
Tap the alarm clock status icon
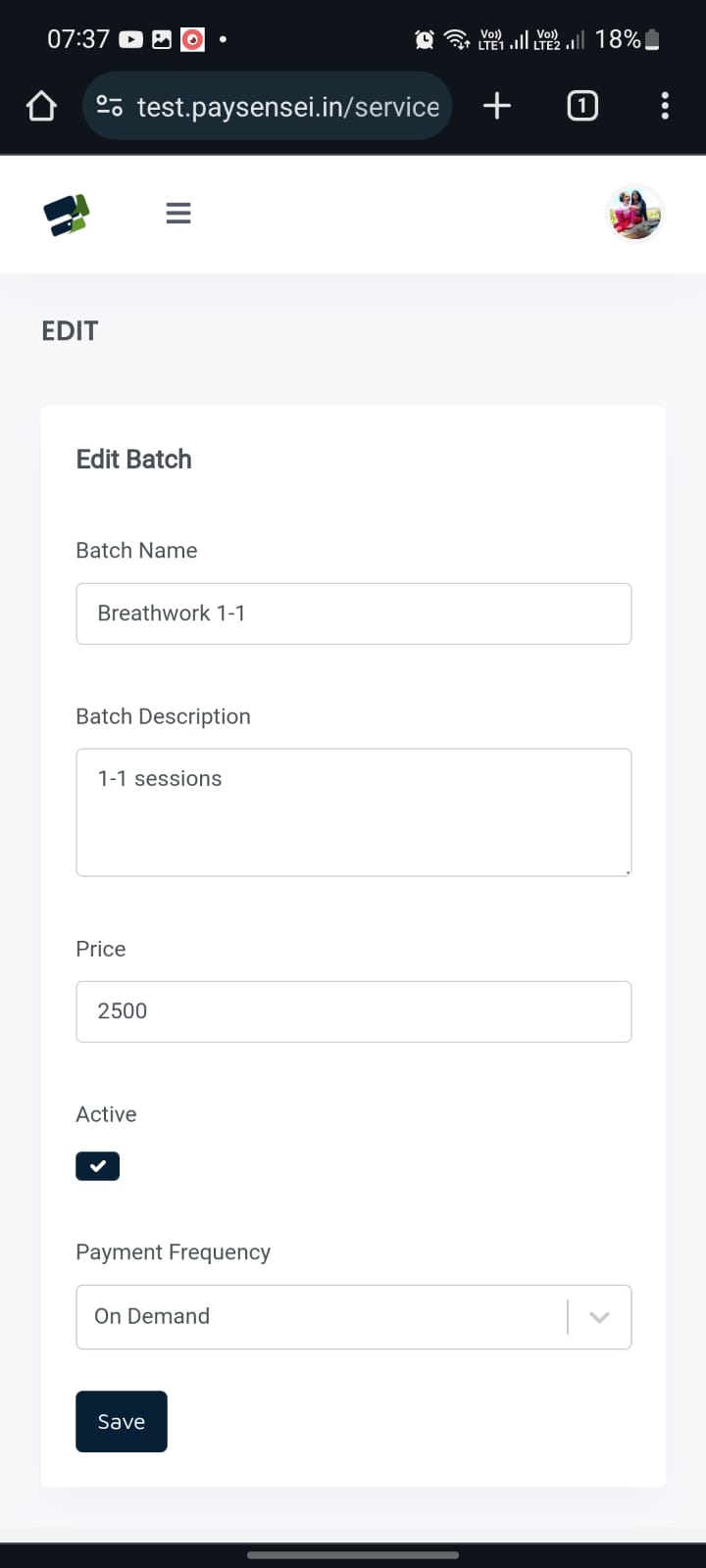(x=425, y=39)
